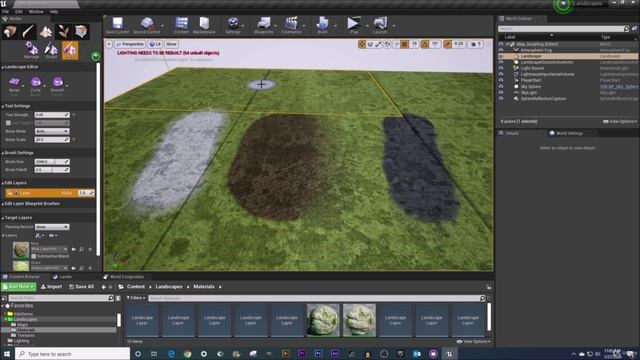This screenshot has width=640, height=360.
Task: Select the highlighted landscape Paint tool
Action: pyautogui.click(x=70, y=51)
